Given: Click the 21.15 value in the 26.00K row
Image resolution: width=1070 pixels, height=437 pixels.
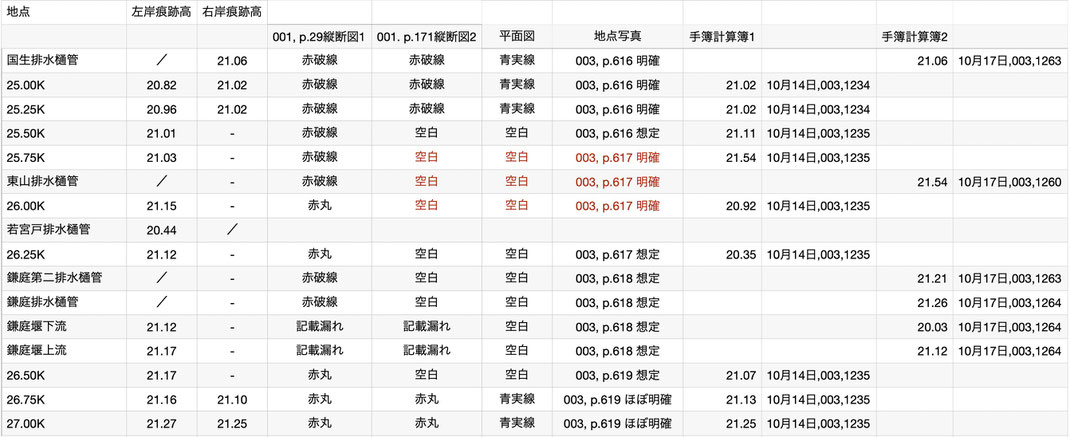Looking at the screenshot, I should coord(162,206).
